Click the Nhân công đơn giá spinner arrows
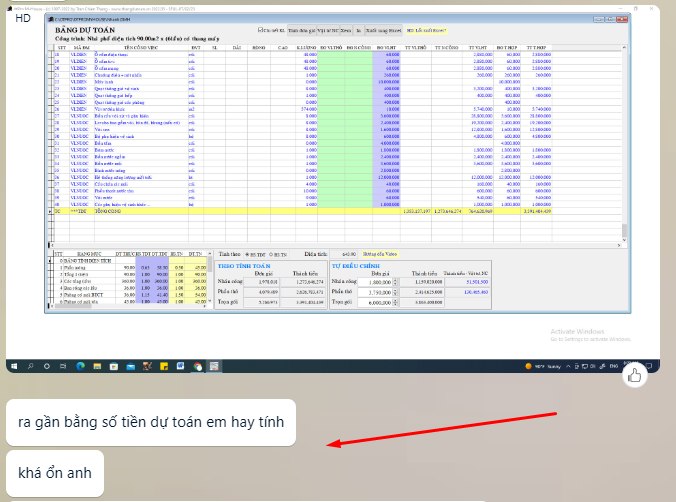 click(396, 283)
